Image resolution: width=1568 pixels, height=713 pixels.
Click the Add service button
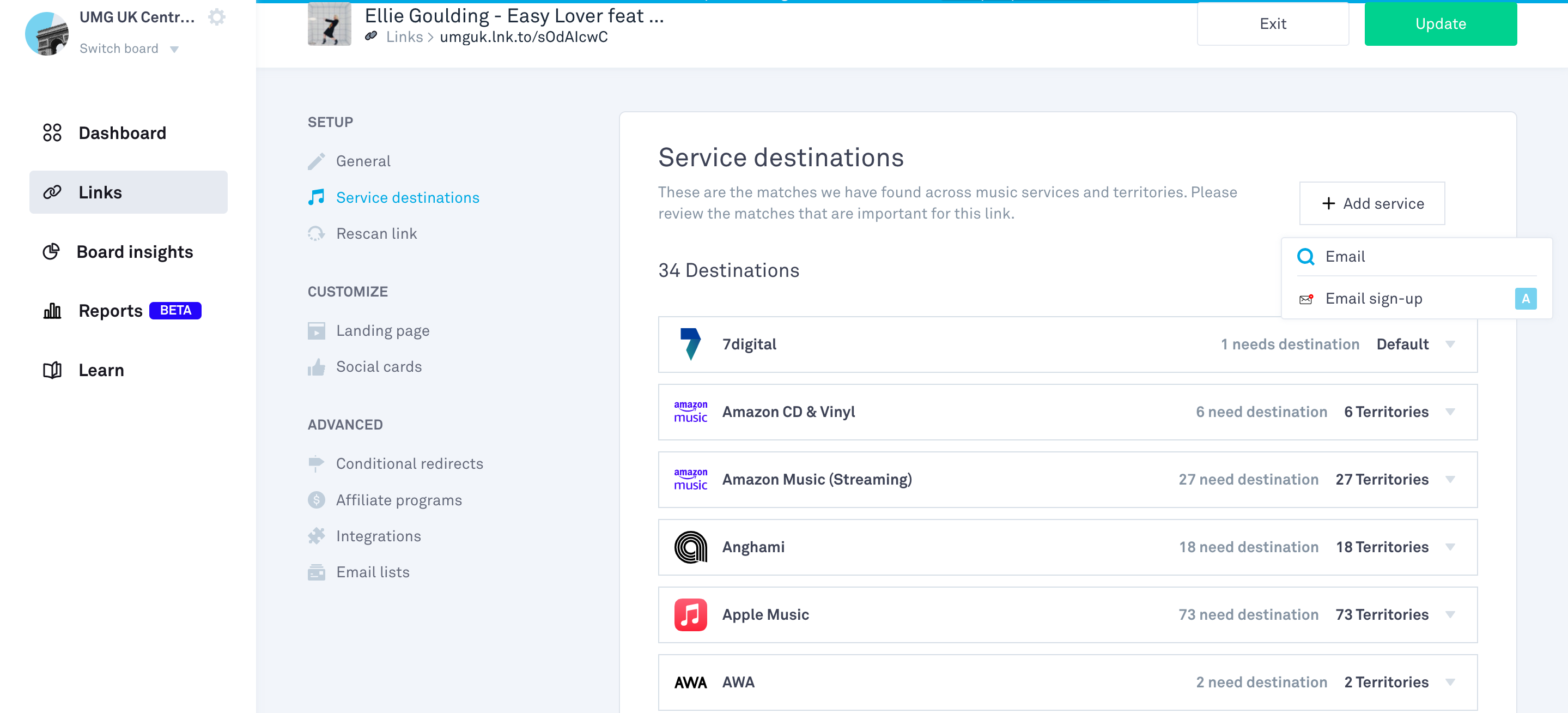click(x=1372, y=203)
